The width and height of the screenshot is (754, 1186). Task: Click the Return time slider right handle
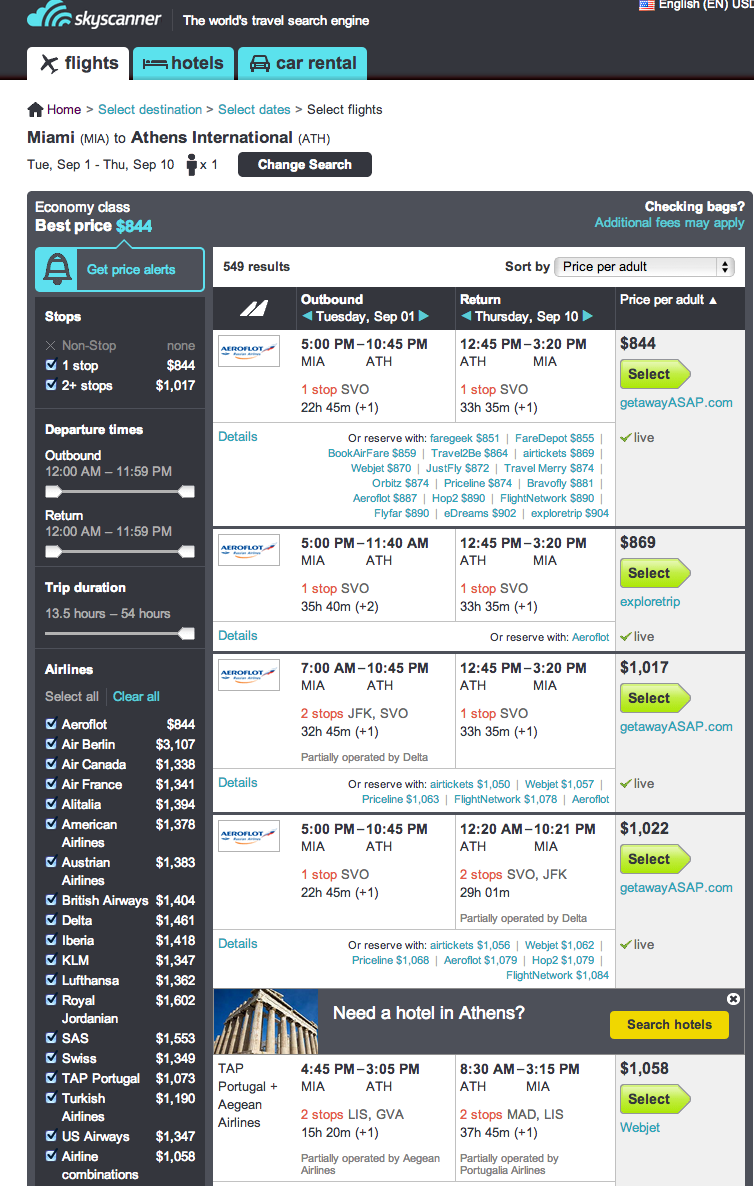pos(186,551)
